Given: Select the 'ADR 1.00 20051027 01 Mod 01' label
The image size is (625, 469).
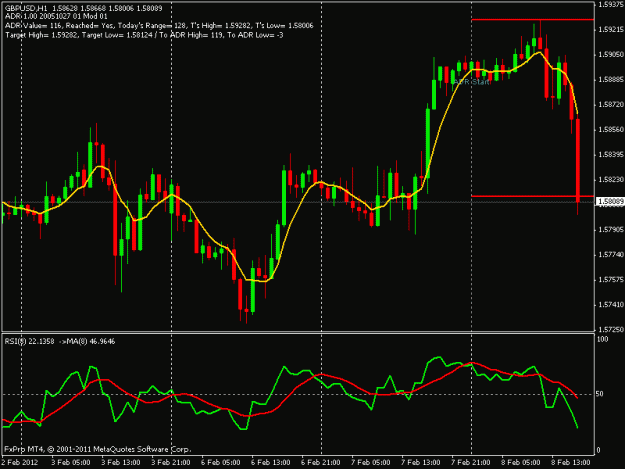Looking at the screenshot, I should [x=56, y=17].
